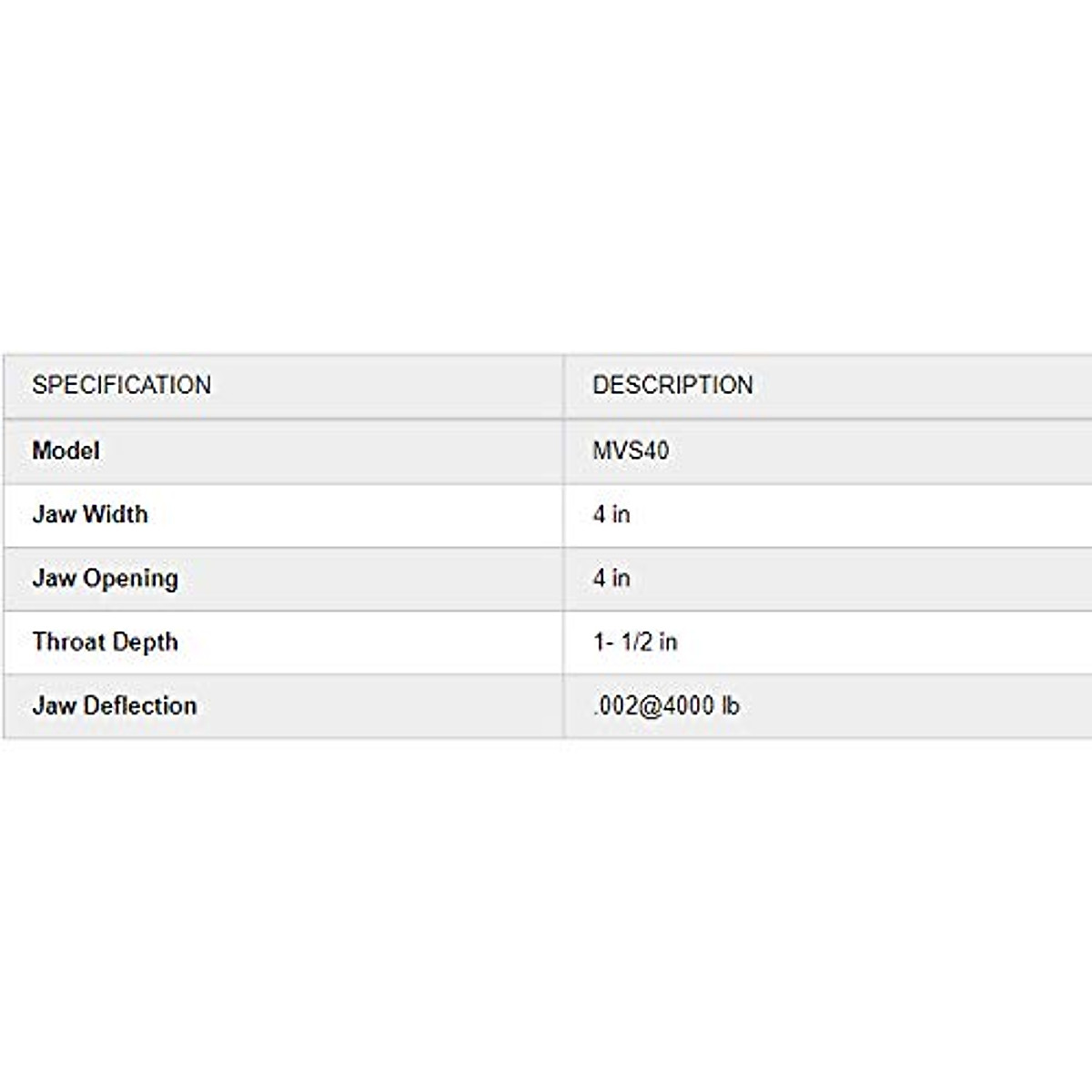Click the @ symbol in deflection value
Image resolution: width=1092 pixels, height=1092 pixels.
click(x=650, y=706)
